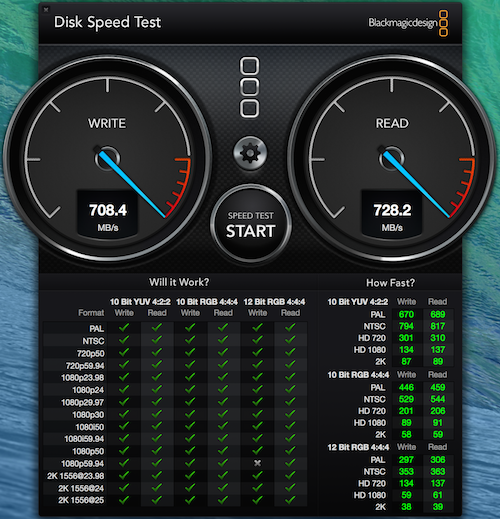The image size is (500, 519).
Task: Click the 1080p23.98 format row label
Action: (x=83, y=378)
